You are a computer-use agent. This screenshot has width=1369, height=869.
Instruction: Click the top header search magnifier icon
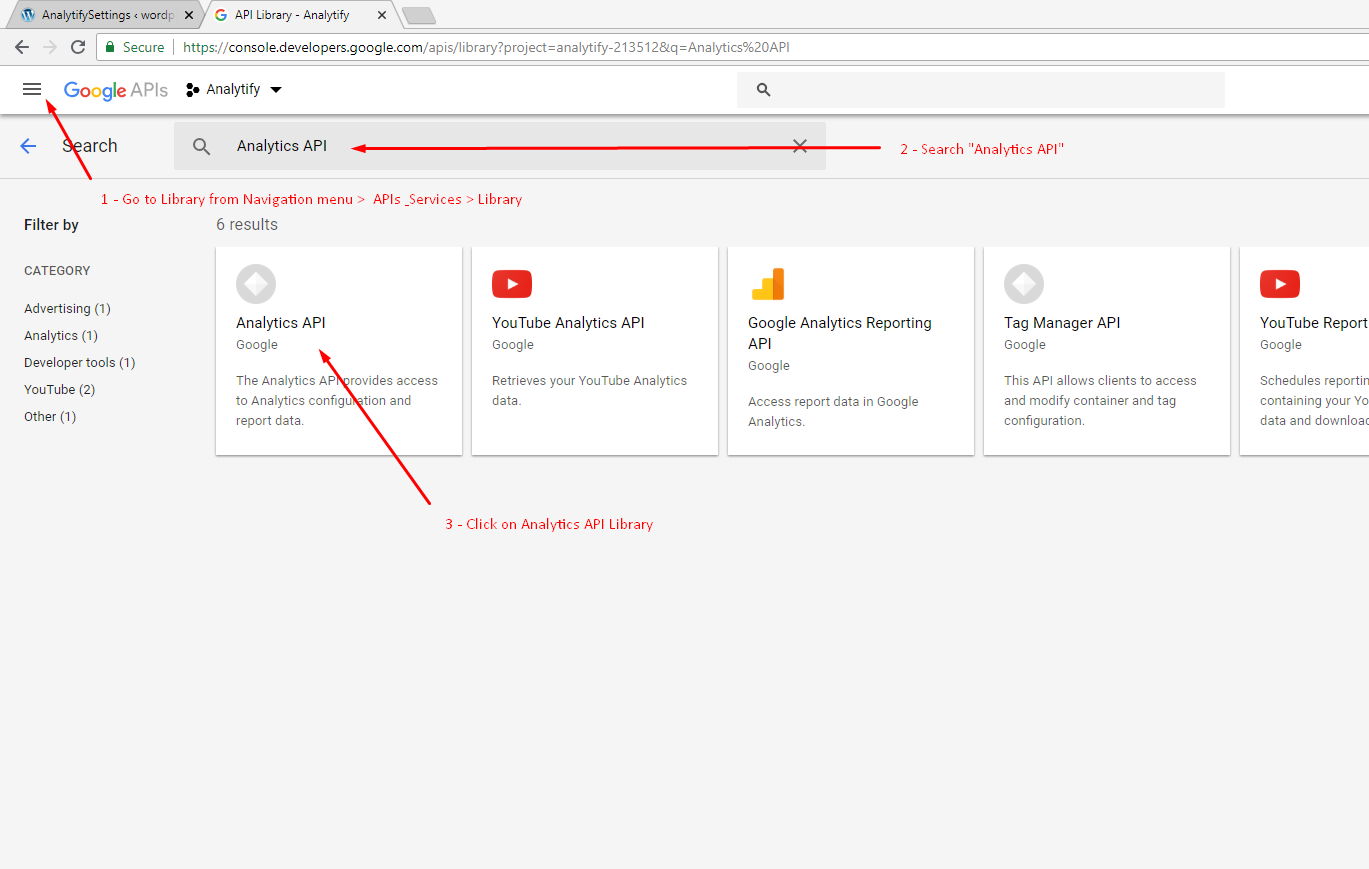pos(764,90)
